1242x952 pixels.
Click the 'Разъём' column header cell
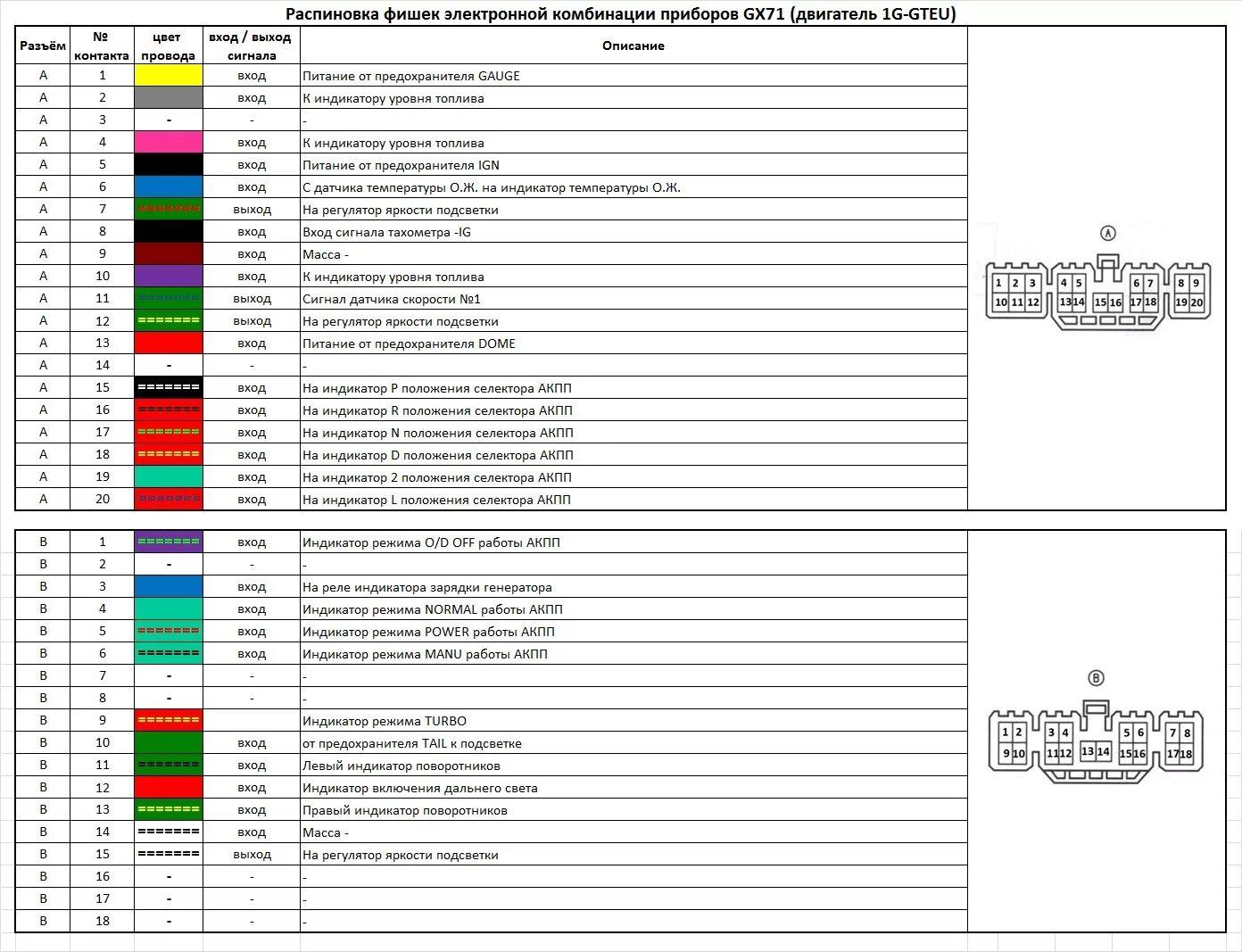click(x=43, y=46)
